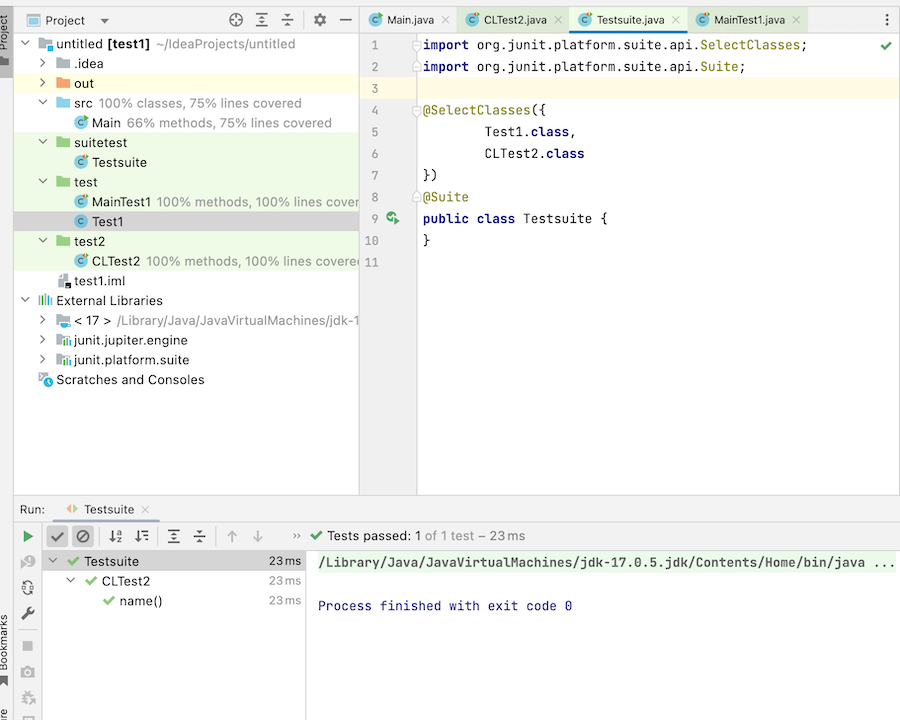Expand all test results in Run panel
The width and height of the screenshot is (900, 720).
click(x=173, y=536)
